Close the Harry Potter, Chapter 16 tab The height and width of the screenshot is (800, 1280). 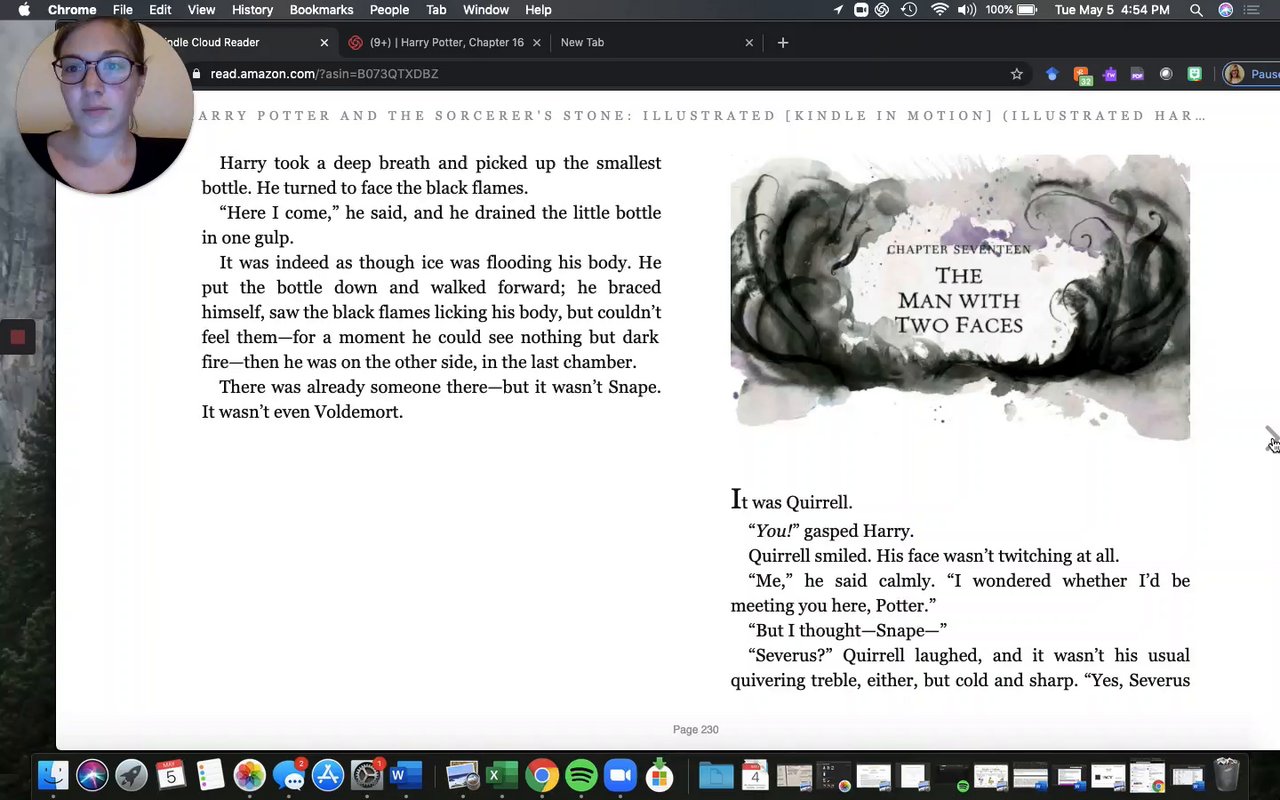pos(537,43)
